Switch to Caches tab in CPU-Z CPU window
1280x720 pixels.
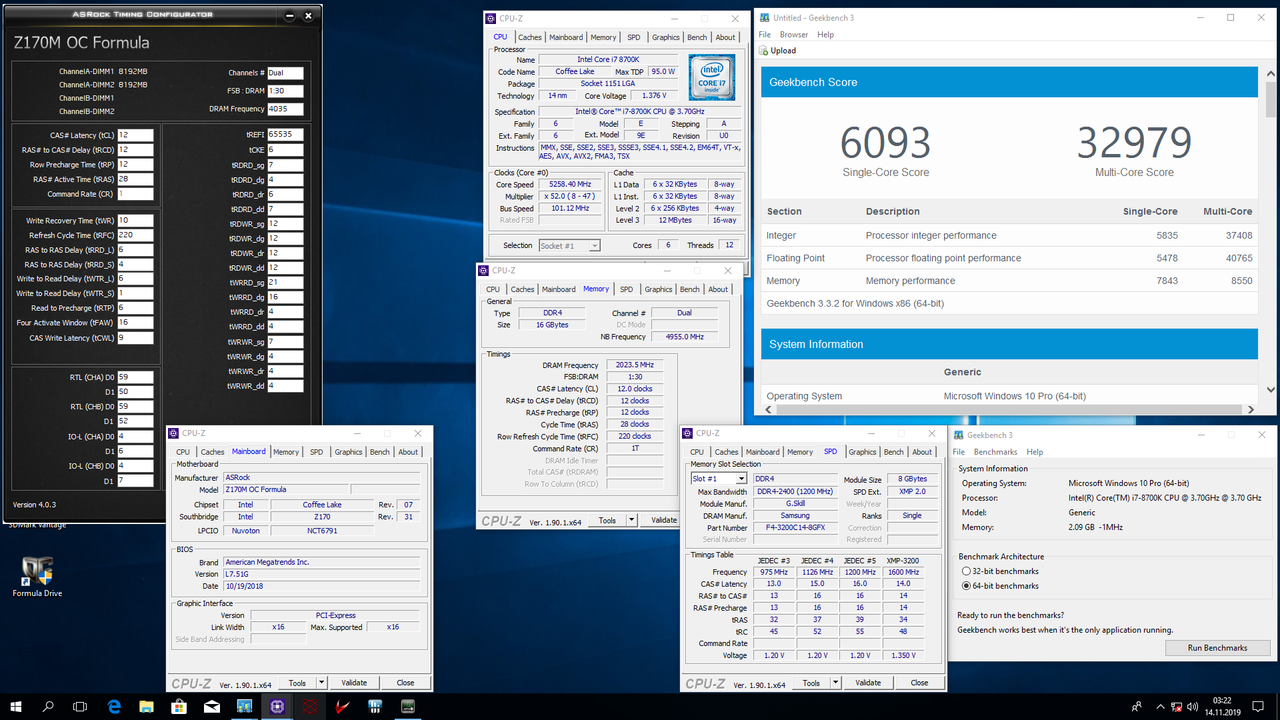point(530,37)
